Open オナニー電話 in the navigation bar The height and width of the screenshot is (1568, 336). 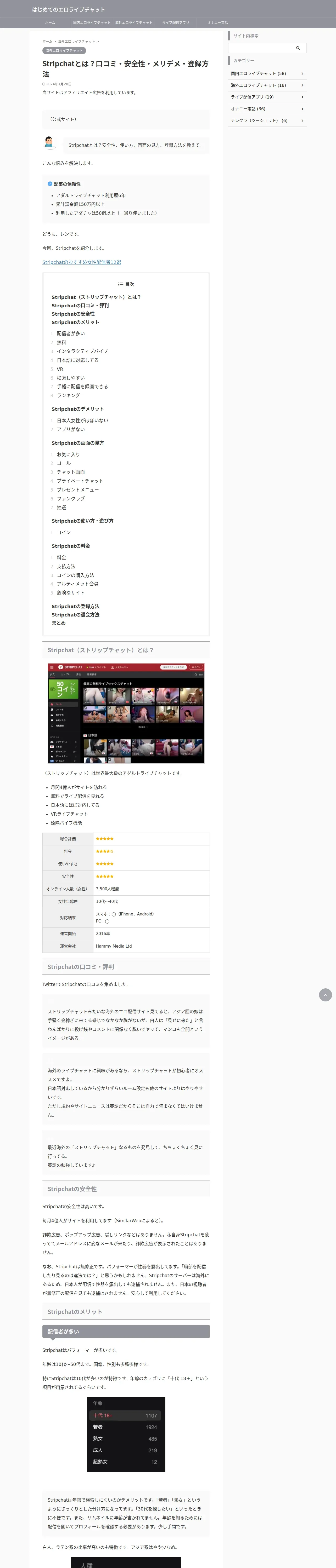tap(218, 22)
